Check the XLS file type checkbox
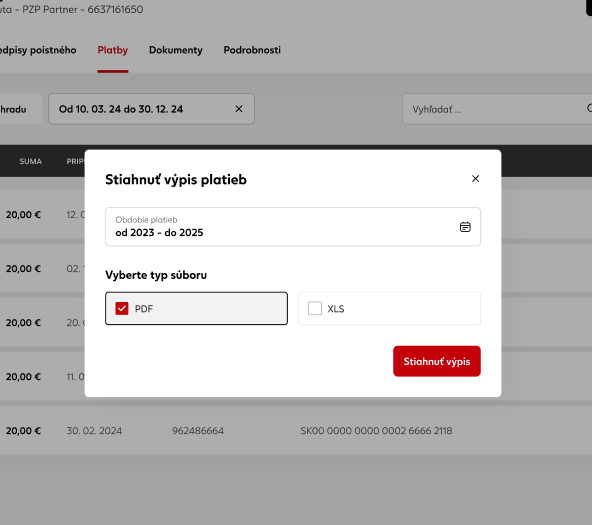 tap(315, 308)
